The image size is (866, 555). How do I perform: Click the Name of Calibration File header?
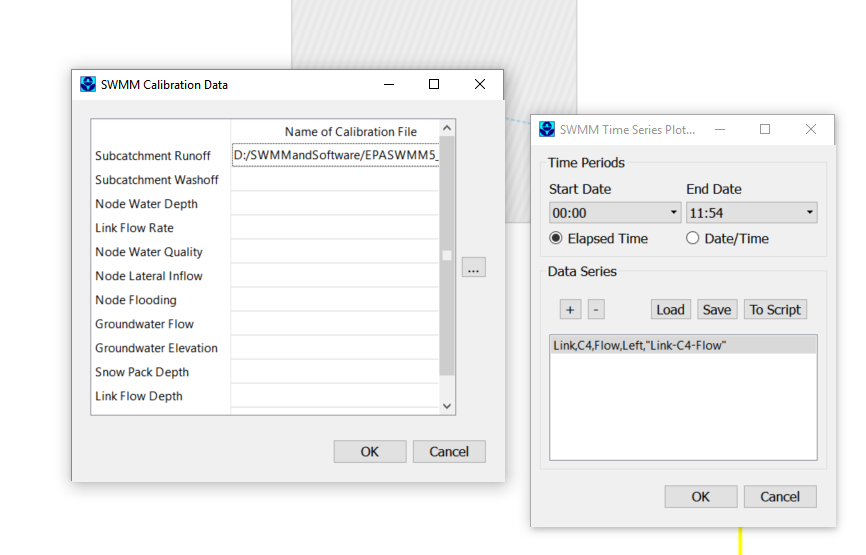point(351,131)
